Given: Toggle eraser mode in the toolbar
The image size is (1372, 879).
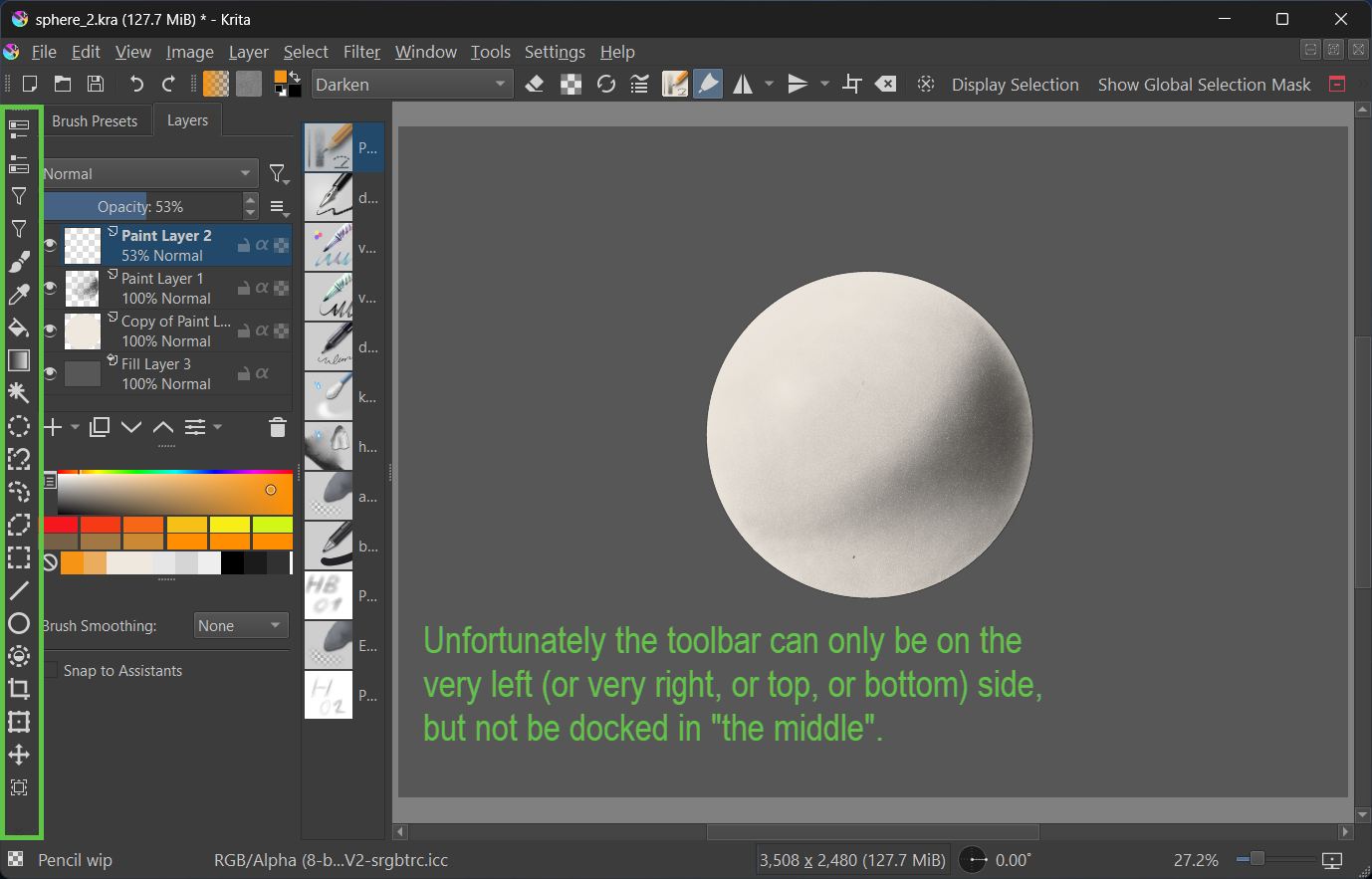Looking at the screenshot, I should click(x=535, y=85).
